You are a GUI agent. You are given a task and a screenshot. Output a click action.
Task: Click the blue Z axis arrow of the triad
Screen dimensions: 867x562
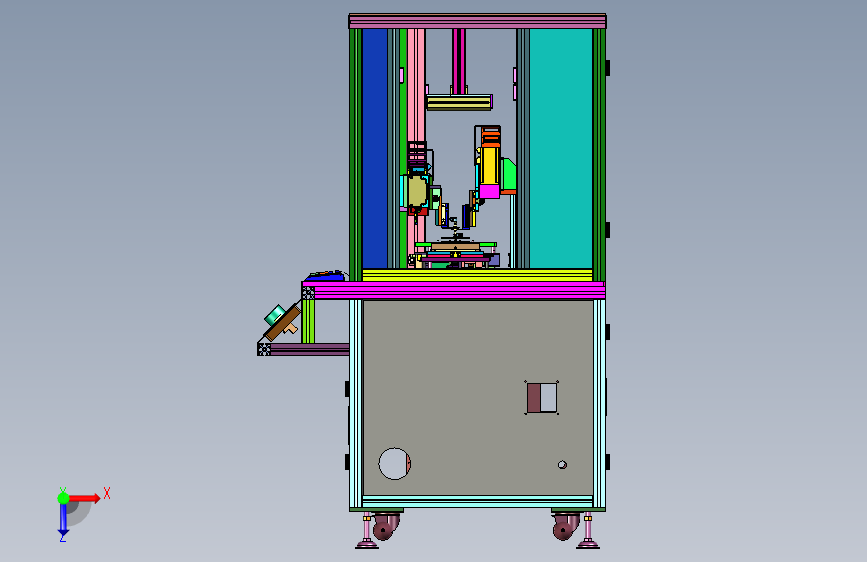pos(63,519)
